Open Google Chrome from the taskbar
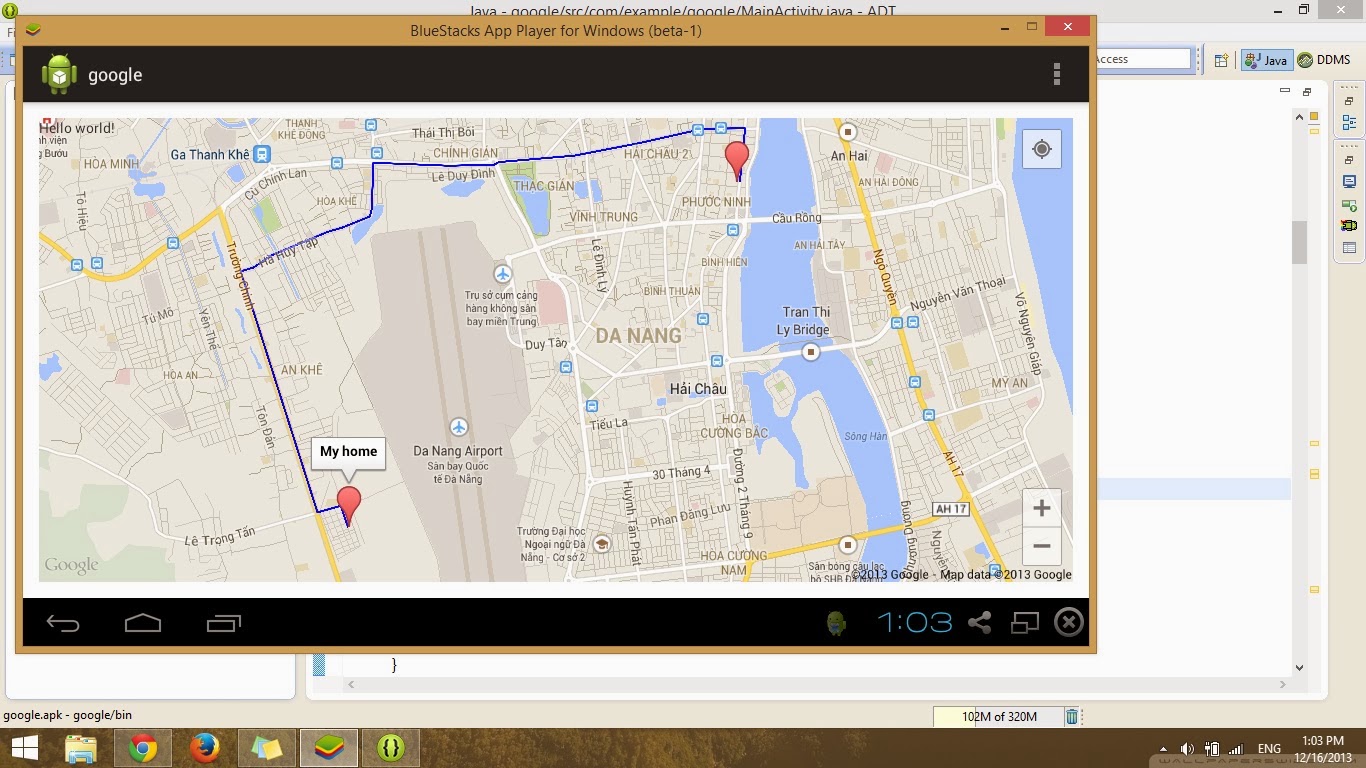This screenshot has height=768, width=1366. click(x=143, y=748)
